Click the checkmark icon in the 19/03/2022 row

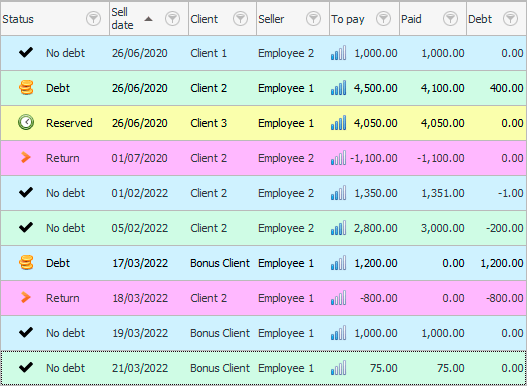pyautogui.click(x=26, y=333)
